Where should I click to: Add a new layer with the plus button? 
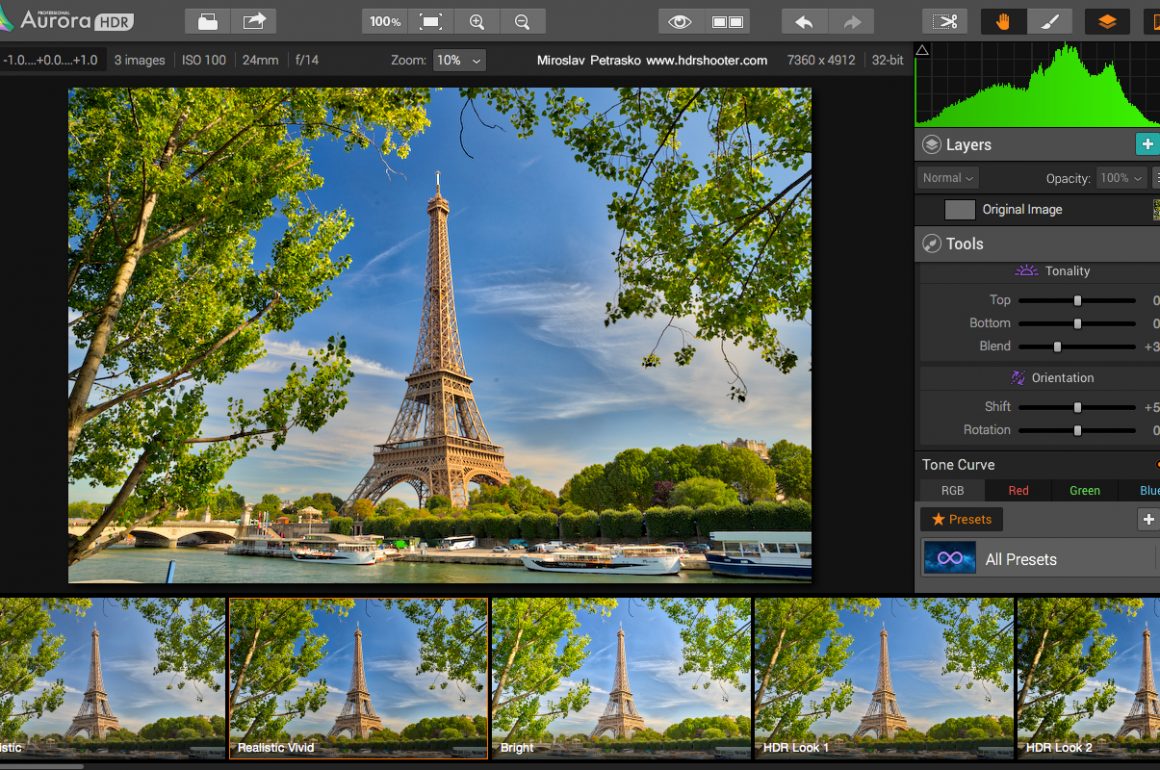tap(1147, 144)
